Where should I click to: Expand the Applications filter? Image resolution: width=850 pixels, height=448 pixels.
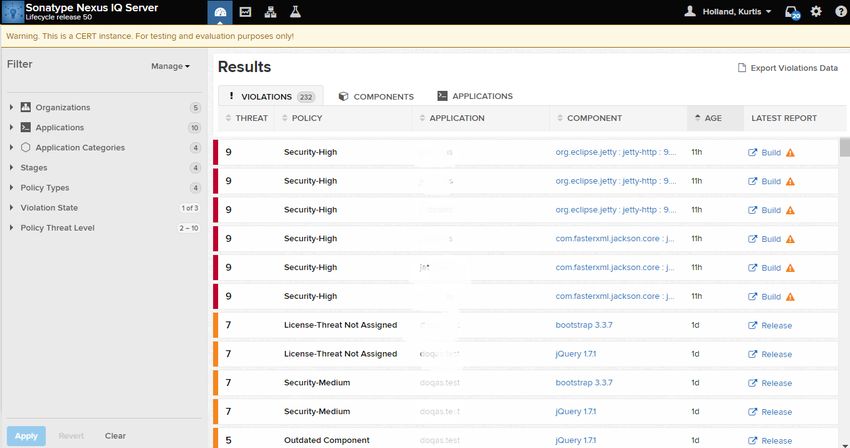(x=11, y=127)
